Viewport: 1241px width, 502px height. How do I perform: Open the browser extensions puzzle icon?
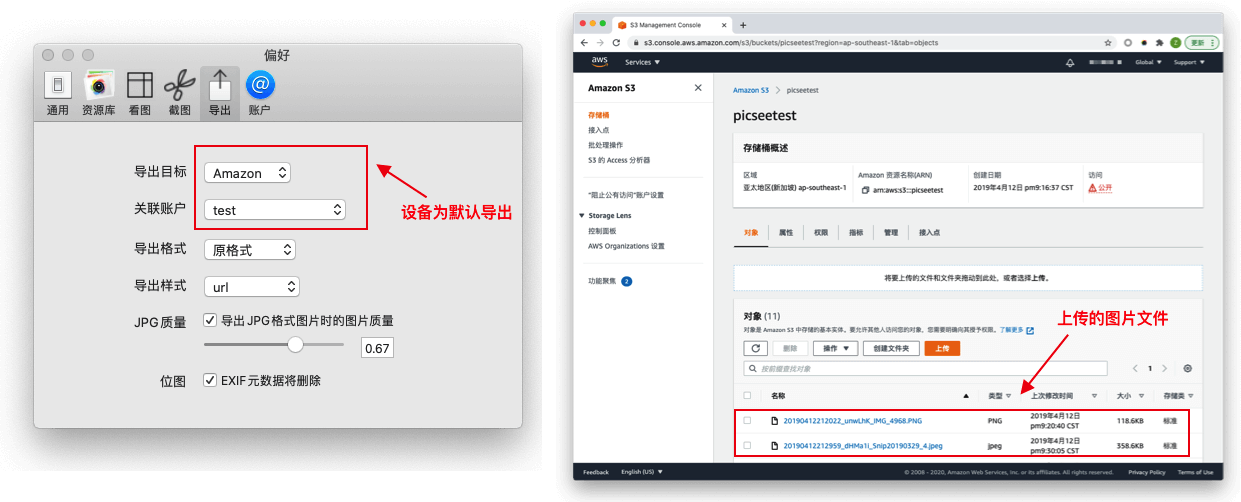(1158, 43)
